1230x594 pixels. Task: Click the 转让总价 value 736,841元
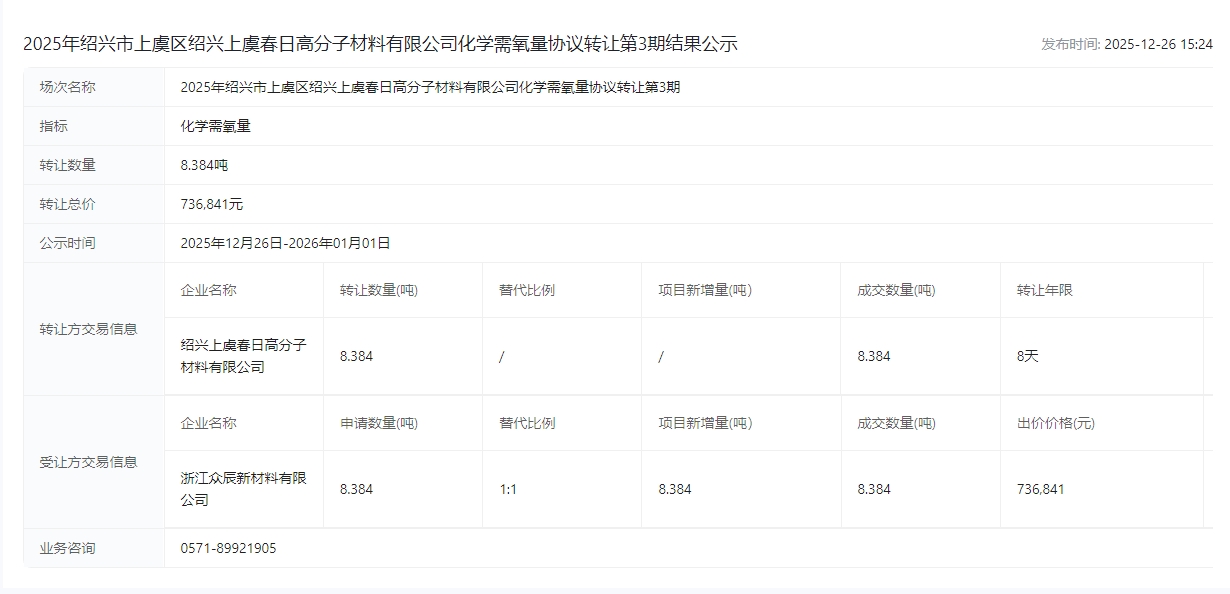(211, 204)
